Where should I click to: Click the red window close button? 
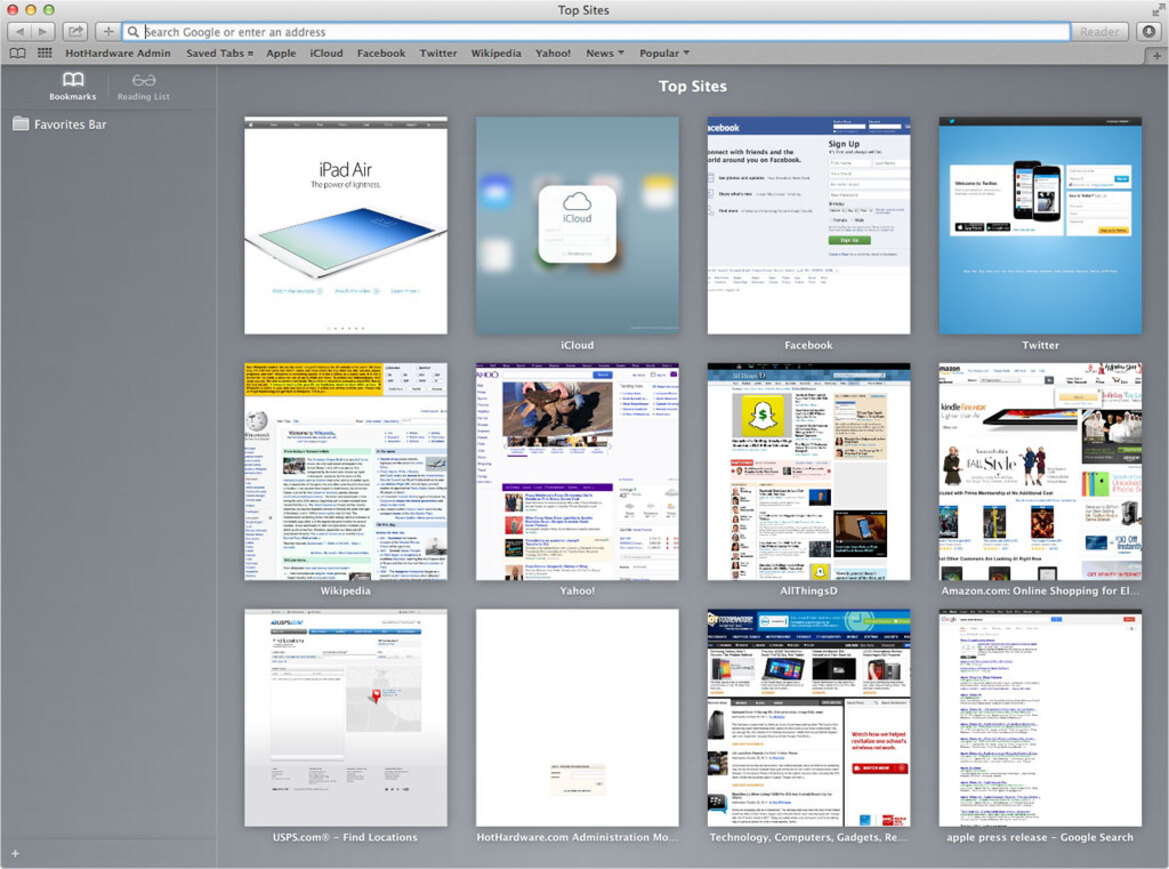point(12,10)
